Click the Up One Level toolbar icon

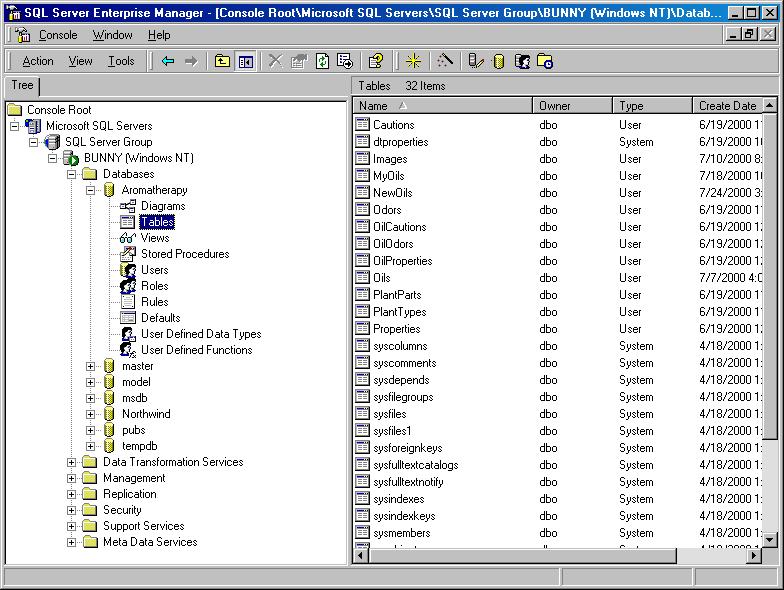(x=222, y=61)
